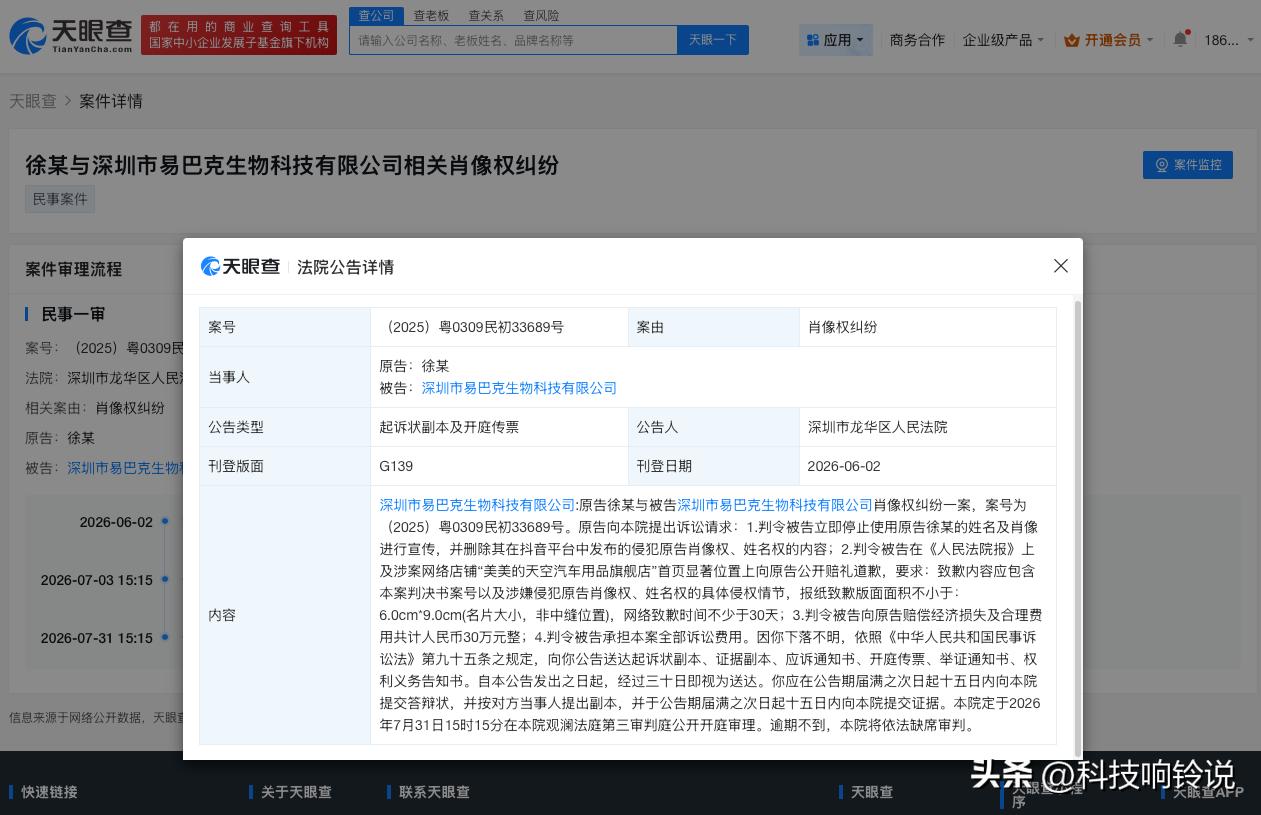
Task: Click the 应用 grid icon
Action: pos(812,40)
